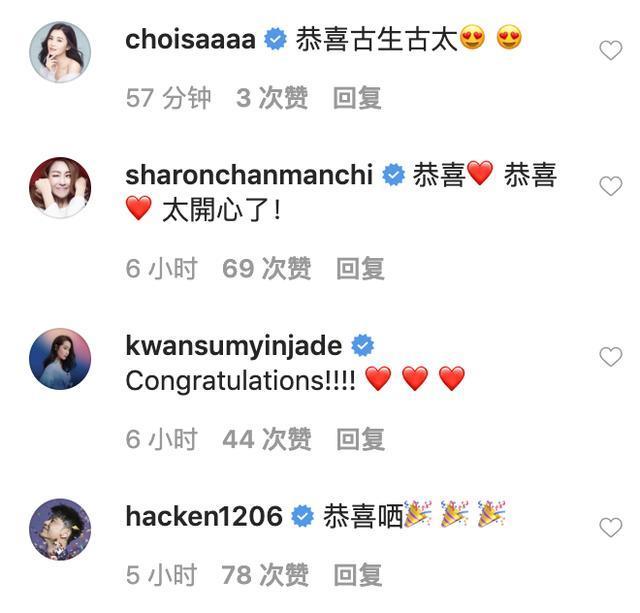Open sharonchanmanchi's profile avatar
The height and width of the screenshot is (613, 640).
60,188
